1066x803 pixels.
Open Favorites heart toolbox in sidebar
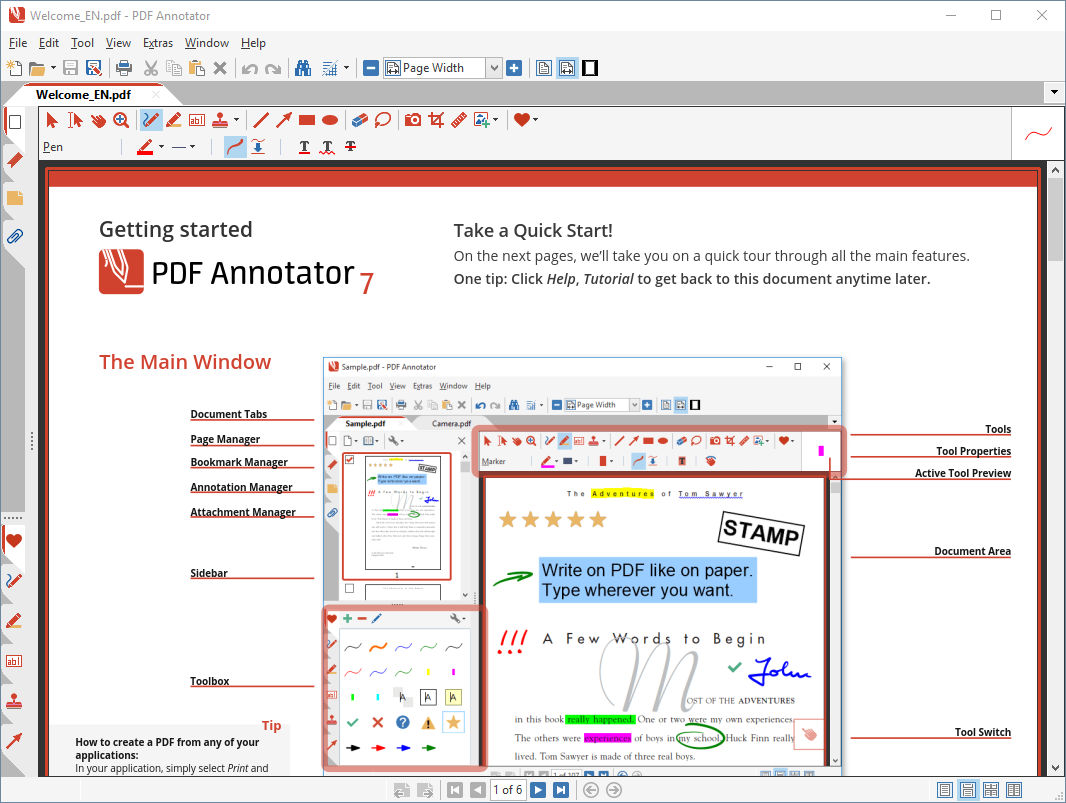pos(14,541)
